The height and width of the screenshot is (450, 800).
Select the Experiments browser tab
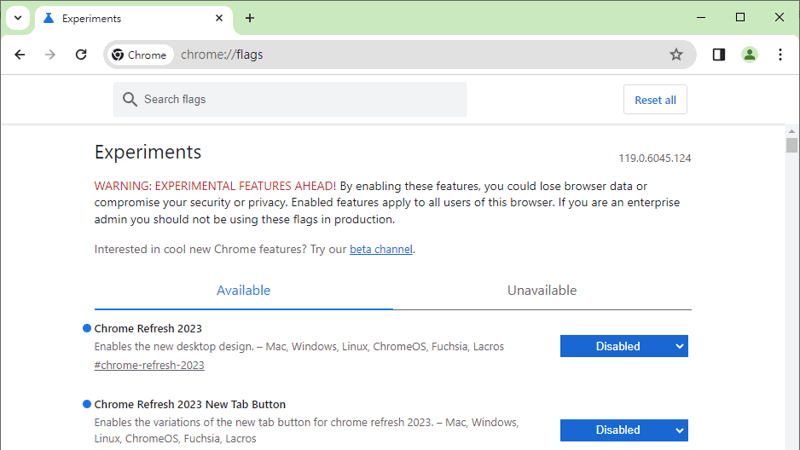[134, 18]
